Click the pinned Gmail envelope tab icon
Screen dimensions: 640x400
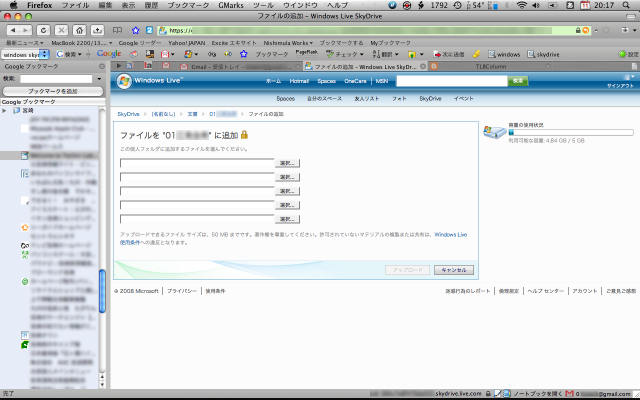pyautogui.click(x=166, y=66)
